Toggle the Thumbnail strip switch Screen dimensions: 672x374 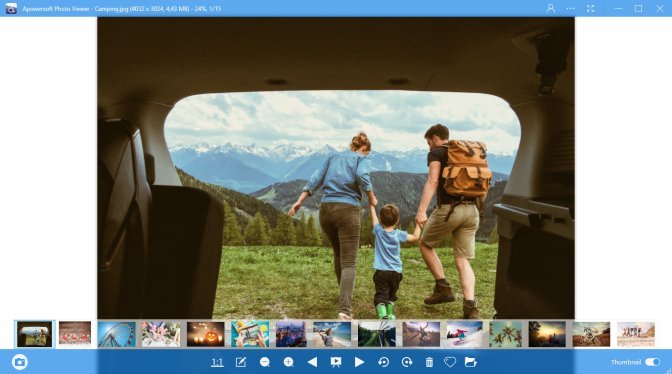(x=653, y=362)
